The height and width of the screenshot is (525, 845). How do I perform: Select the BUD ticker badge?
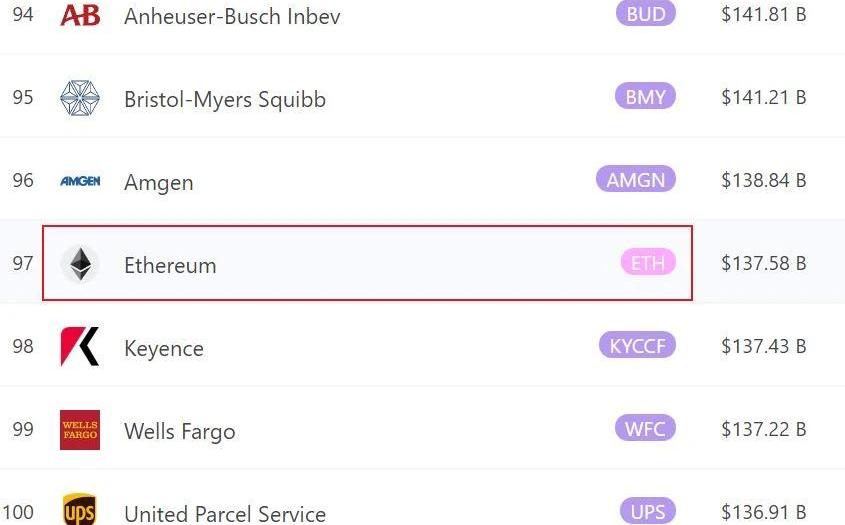tap(646, 13)
